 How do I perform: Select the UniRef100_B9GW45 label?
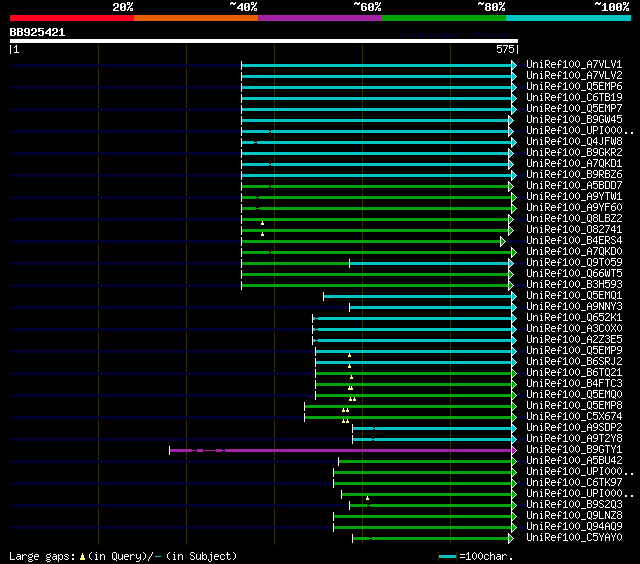(x=574, y=120)
